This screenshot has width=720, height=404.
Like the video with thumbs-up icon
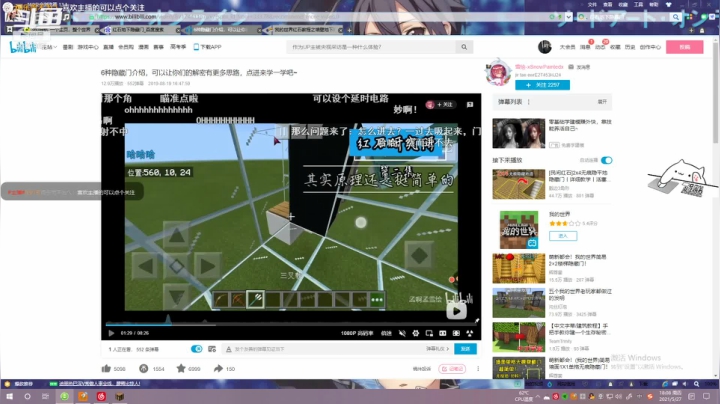pyautogui.click(x=106, y=368)
